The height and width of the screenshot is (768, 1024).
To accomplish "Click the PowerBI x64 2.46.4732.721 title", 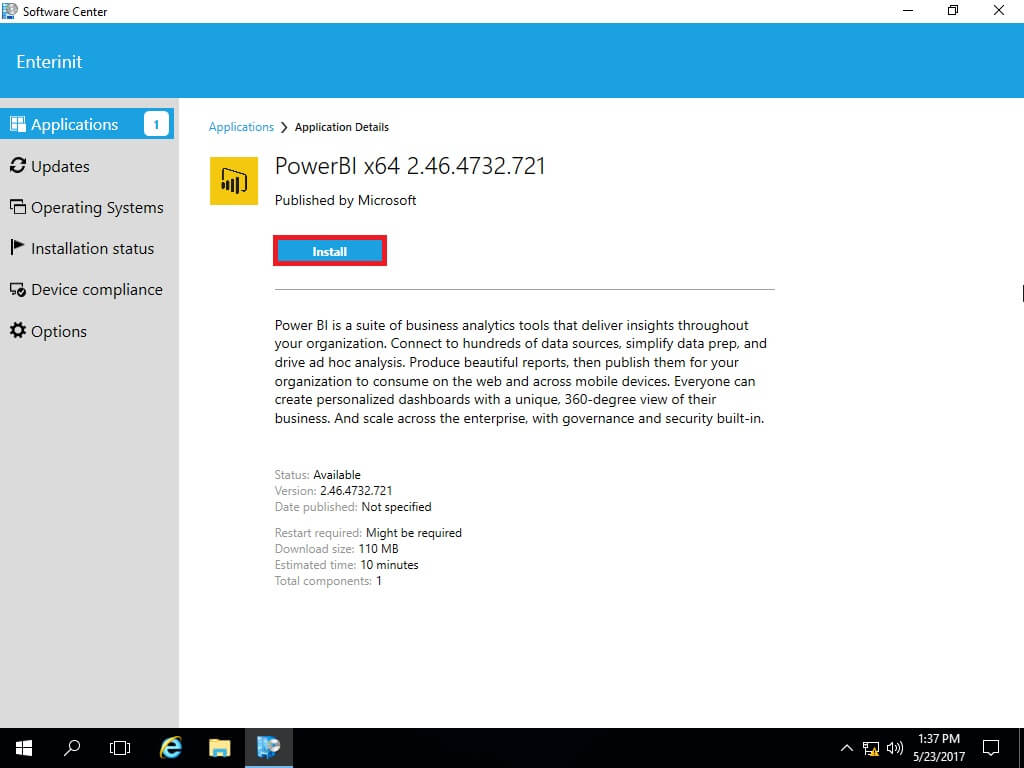I will coord(410,166).
